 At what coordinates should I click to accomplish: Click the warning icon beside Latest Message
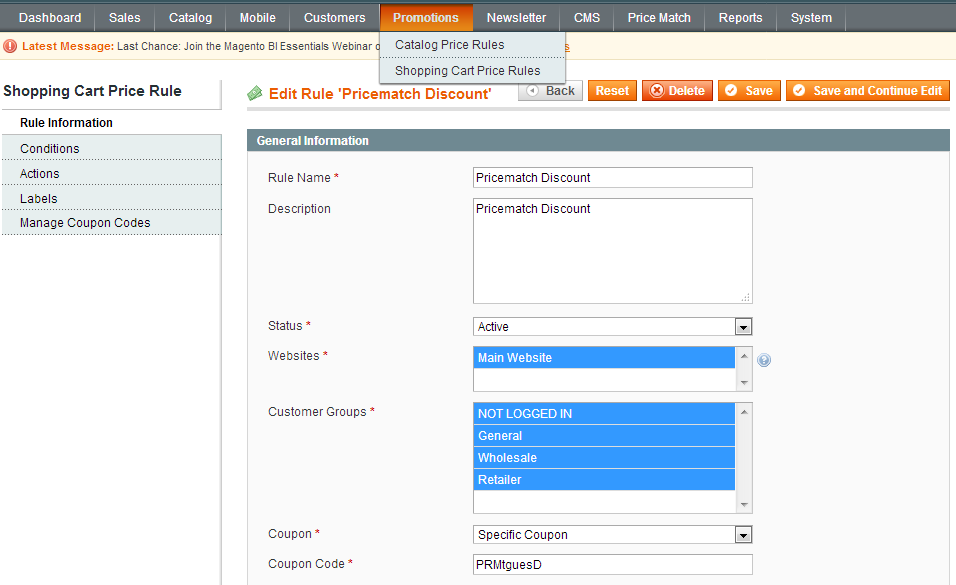click(10, 46)
